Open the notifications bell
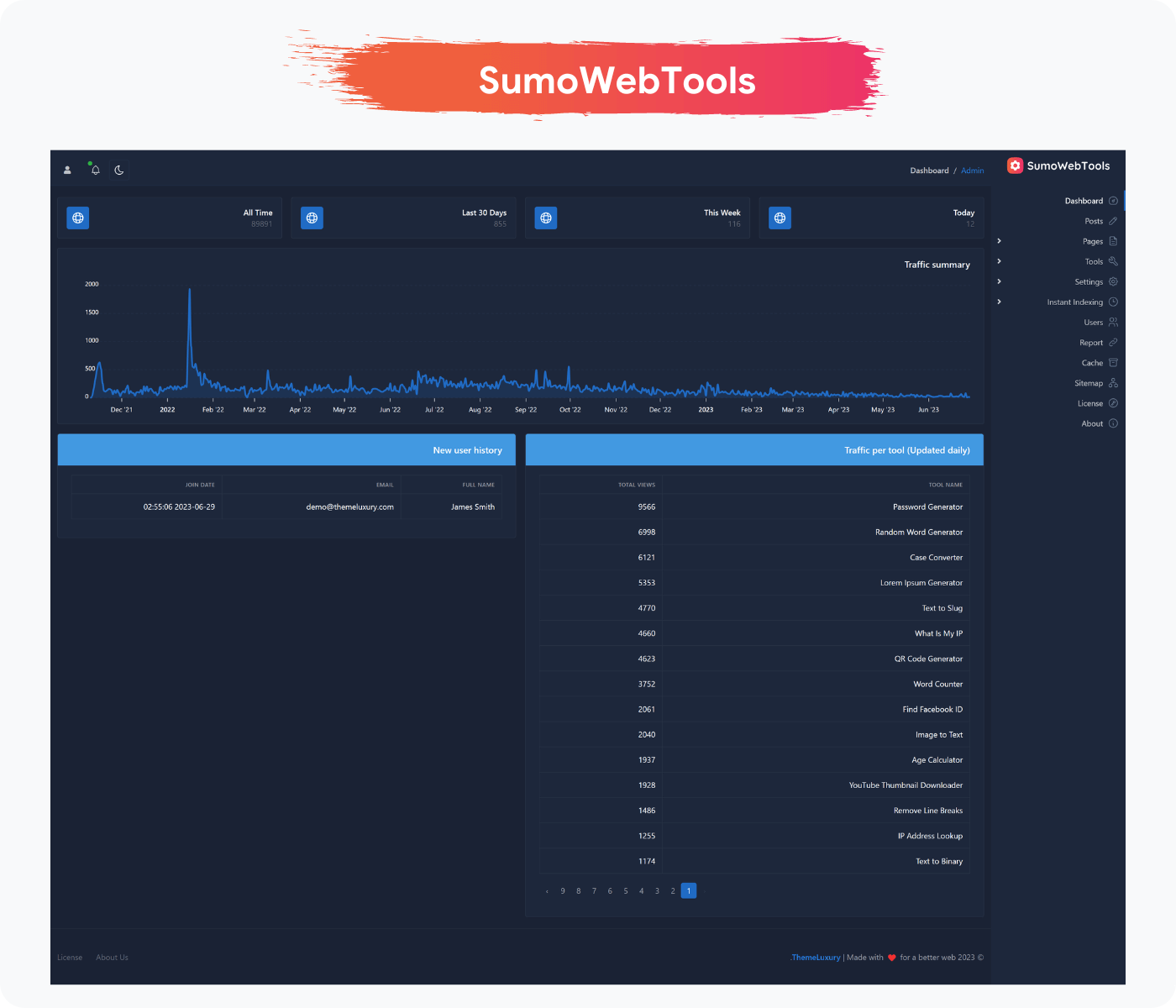Viewport: 1176px width, 1008px height. tap(96, 170)
